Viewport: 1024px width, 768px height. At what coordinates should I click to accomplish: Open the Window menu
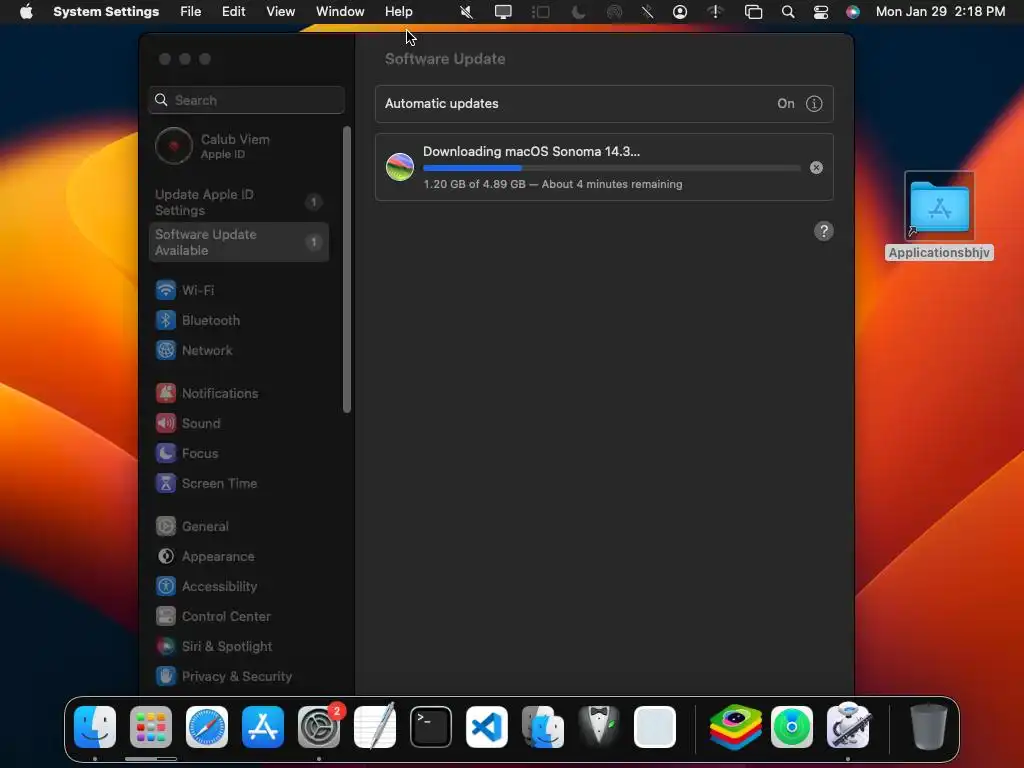(340, 12)
